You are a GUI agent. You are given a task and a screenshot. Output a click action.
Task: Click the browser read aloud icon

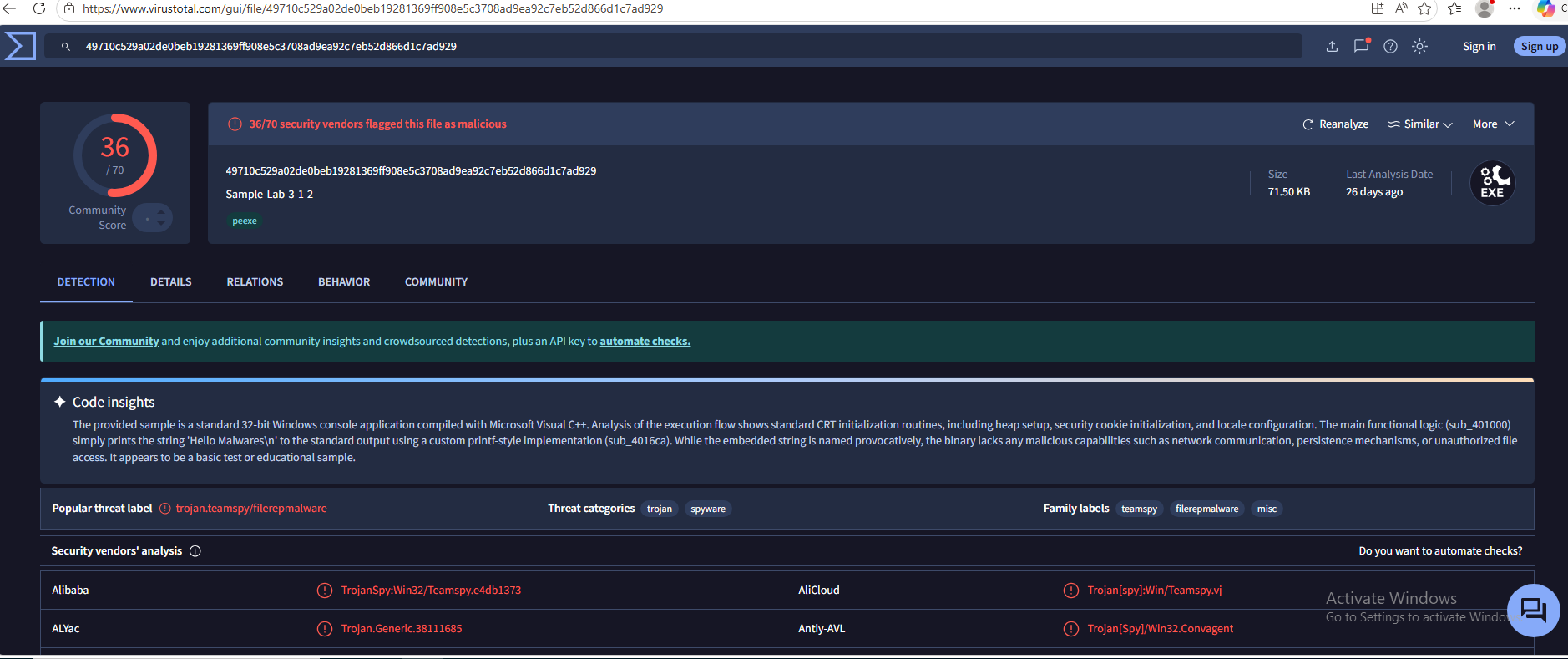pos(1401,8)
